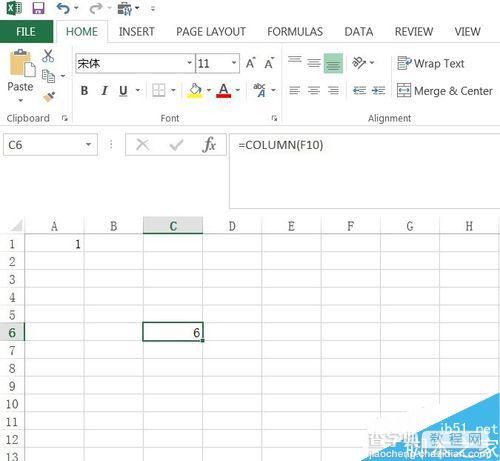Apply the yellow fill color swatch
This screenshot has height=461, width=500.
pos(195,90)
